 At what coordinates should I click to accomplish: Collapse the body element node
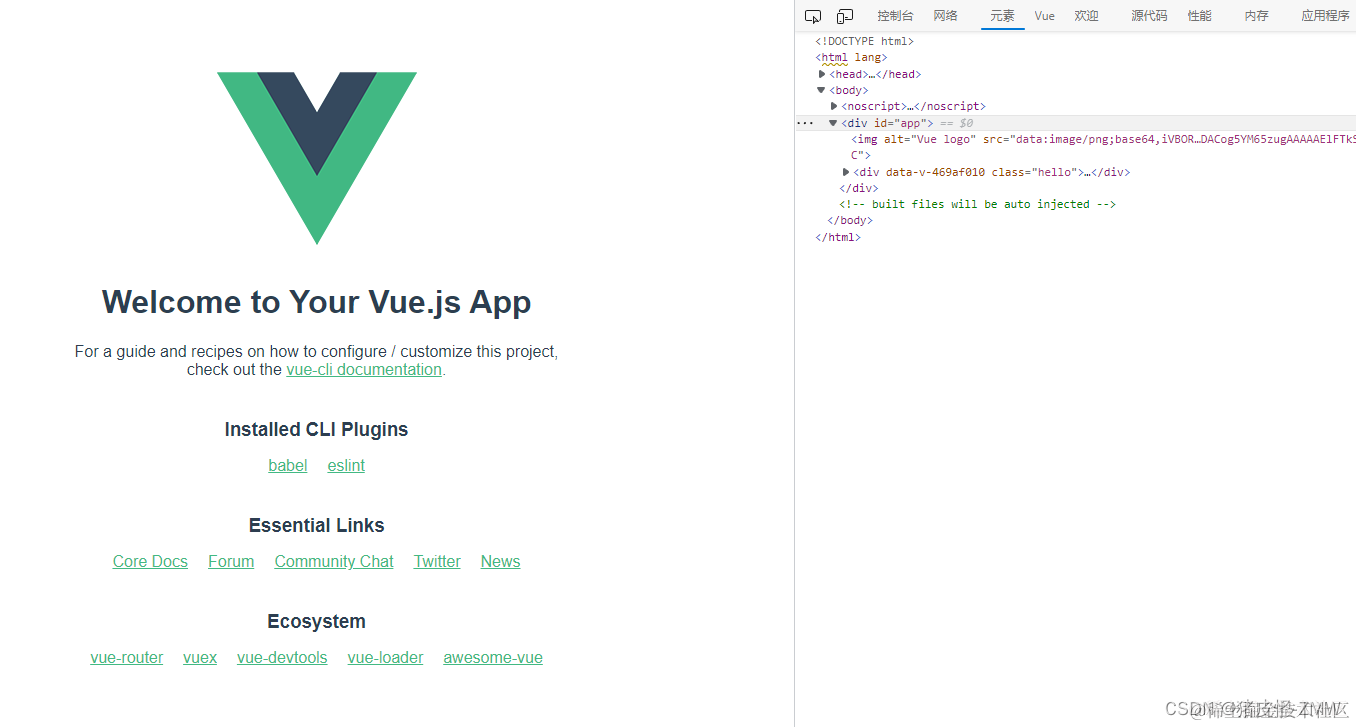click(x=820, y=89)
